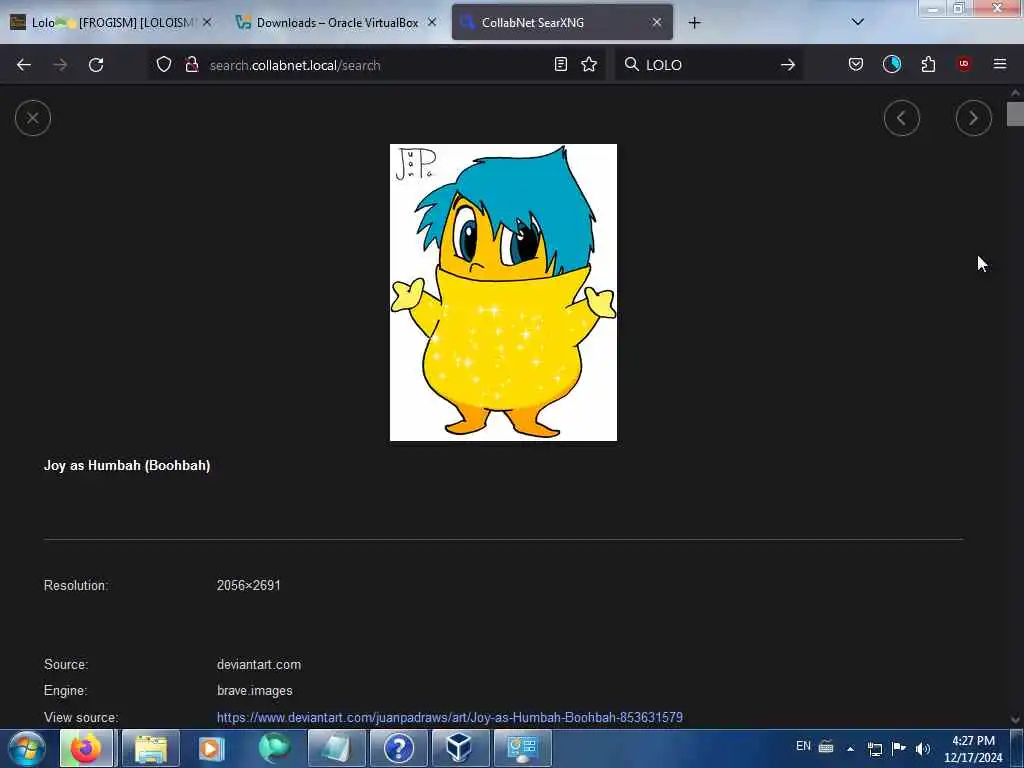Bookmark this page with star icon

[x=589, y=65]
